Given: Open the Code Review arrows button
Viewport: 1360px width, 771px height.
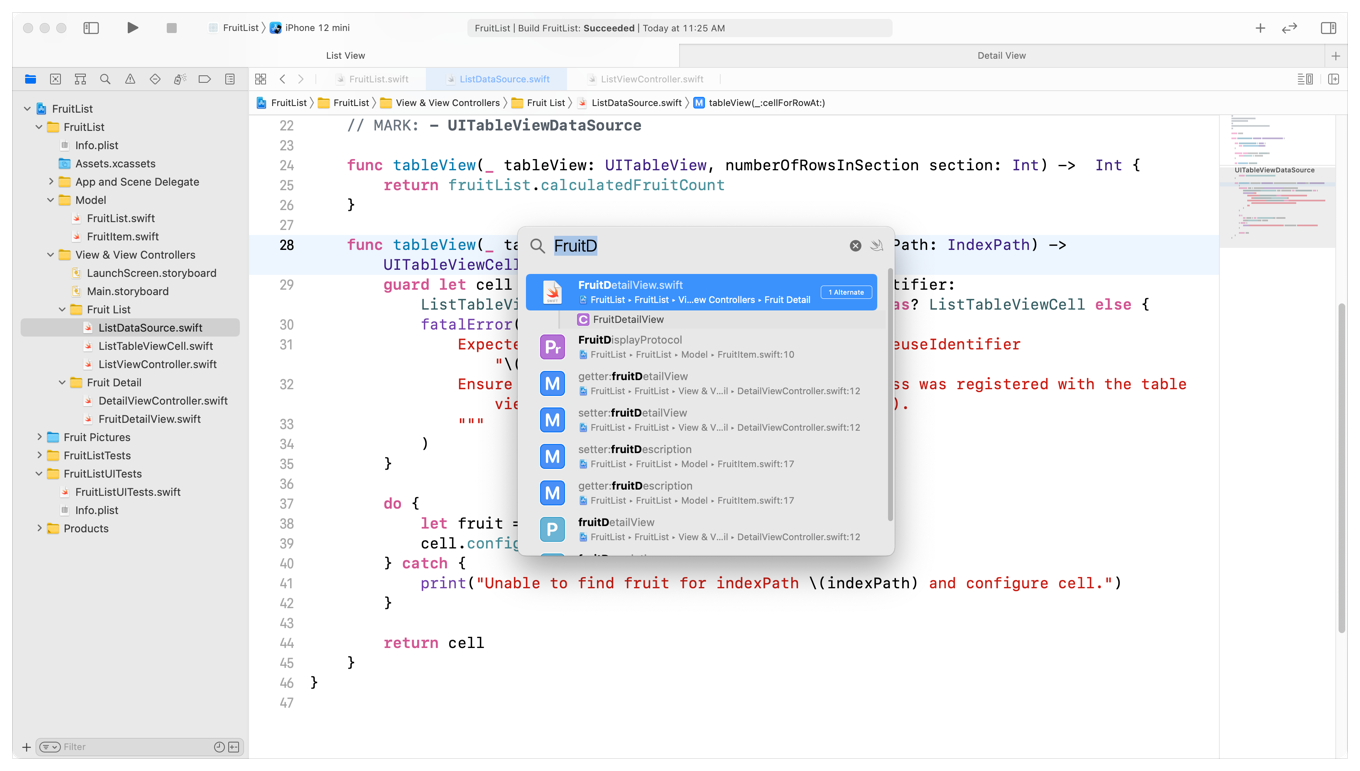Looking at the screenshot, I should click(x=1290, y=28).
